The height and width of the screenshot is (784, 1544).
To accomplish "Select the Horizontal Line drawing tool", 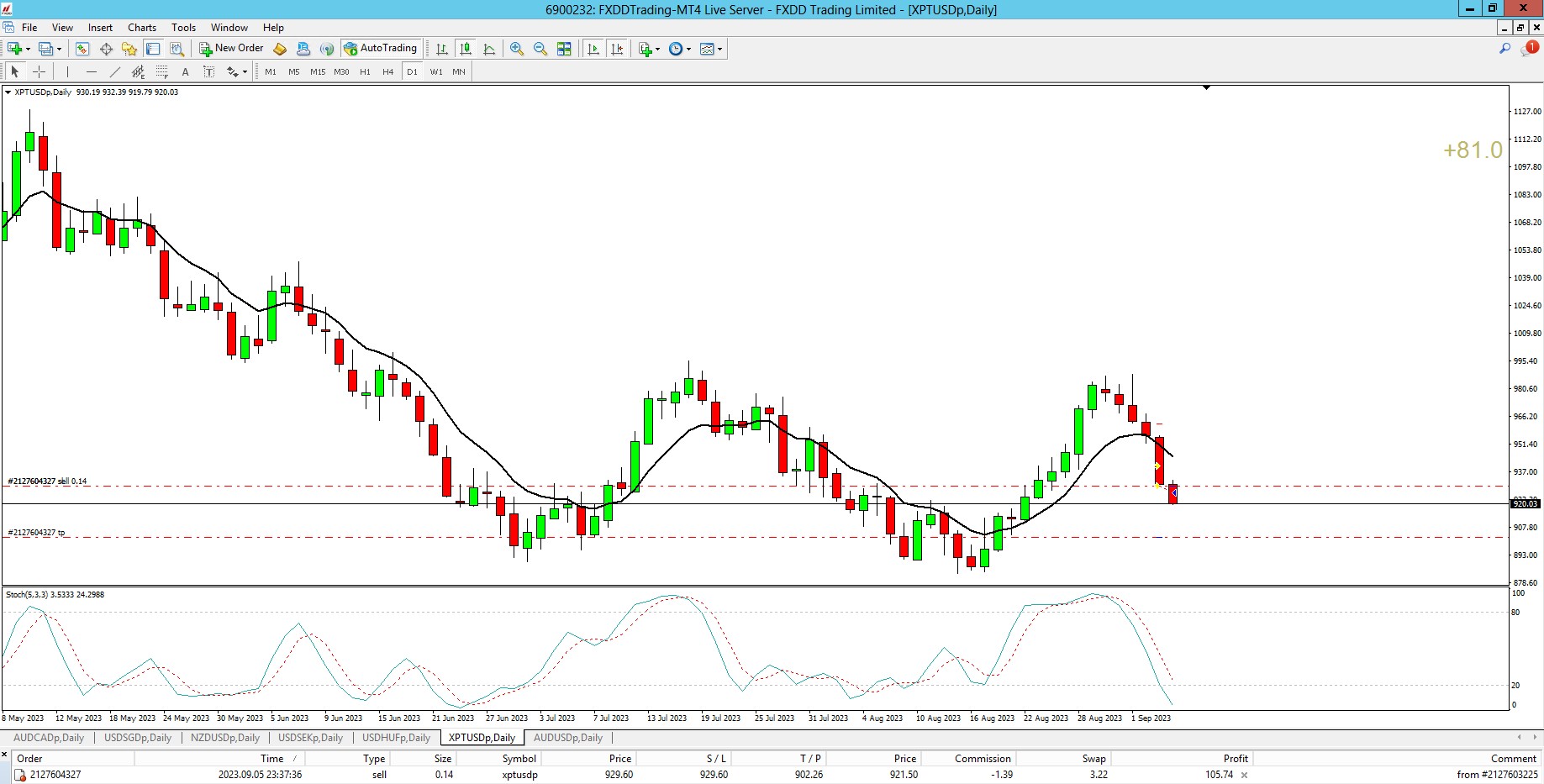I will pos(91,71).
